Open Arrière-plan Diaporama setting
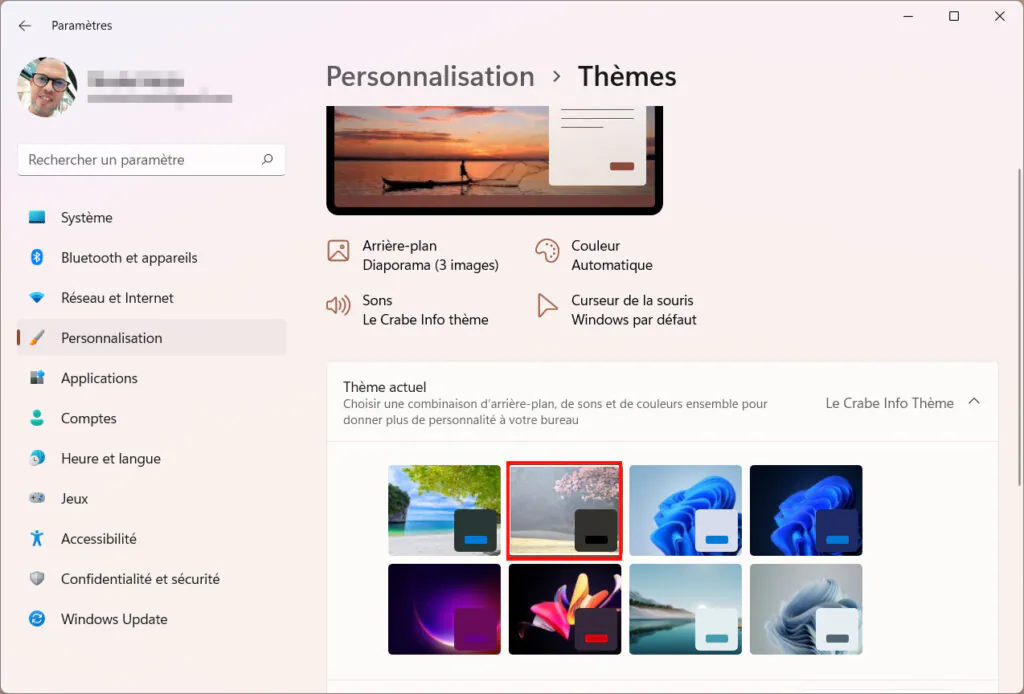The width and height of the screenshot is (1024, 694). coord(413,255)
